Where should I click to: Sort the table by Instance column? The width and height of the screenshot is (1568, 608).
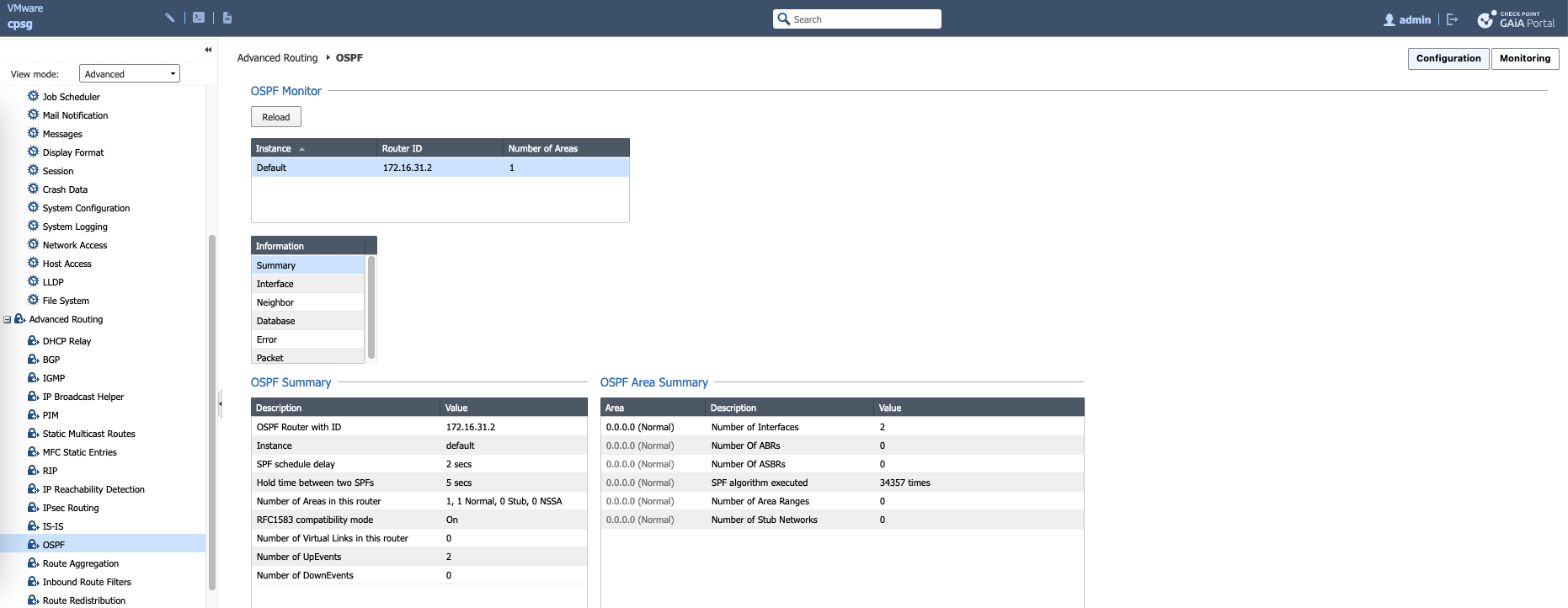[x=274, y=148]
